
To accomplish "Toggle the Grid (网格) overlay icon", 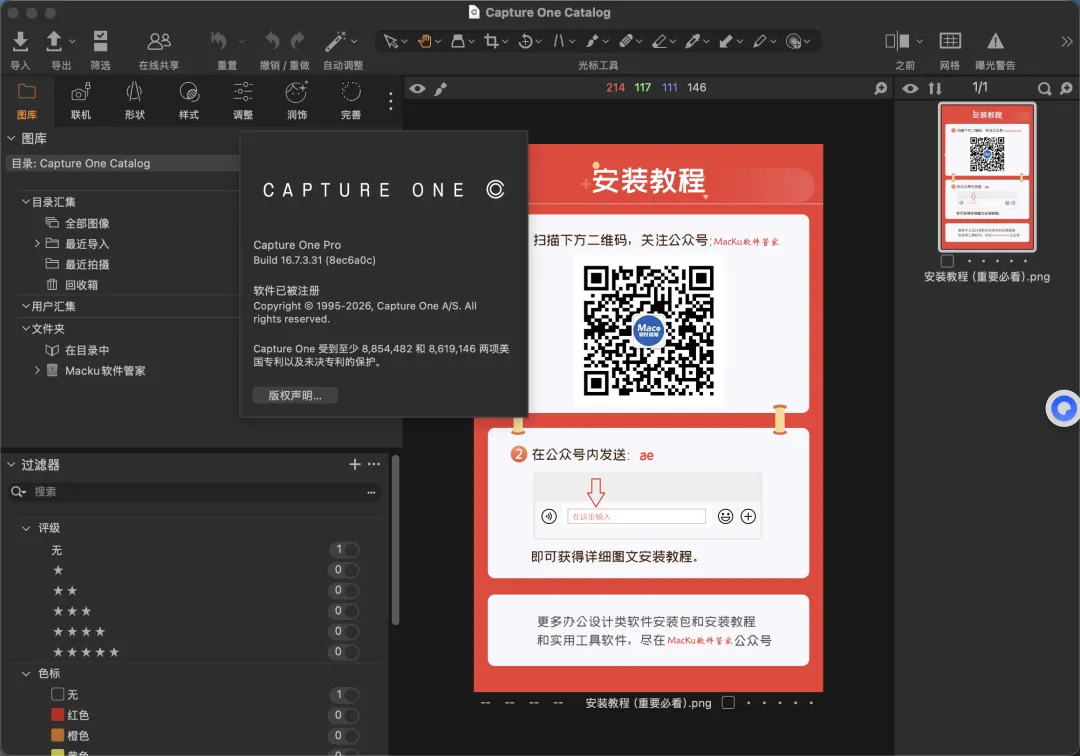I will (950, 41).
